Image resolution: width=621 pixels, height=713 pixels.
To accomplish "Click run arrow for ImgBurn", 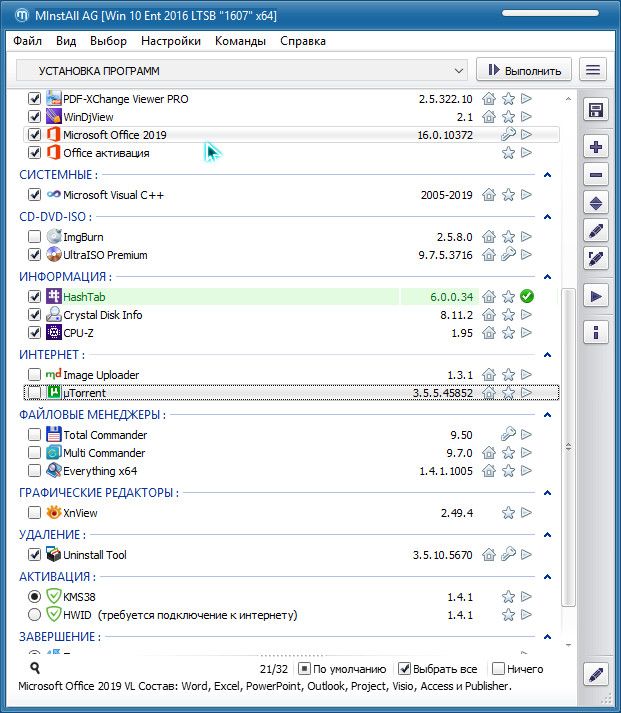I will pos(526,236).
